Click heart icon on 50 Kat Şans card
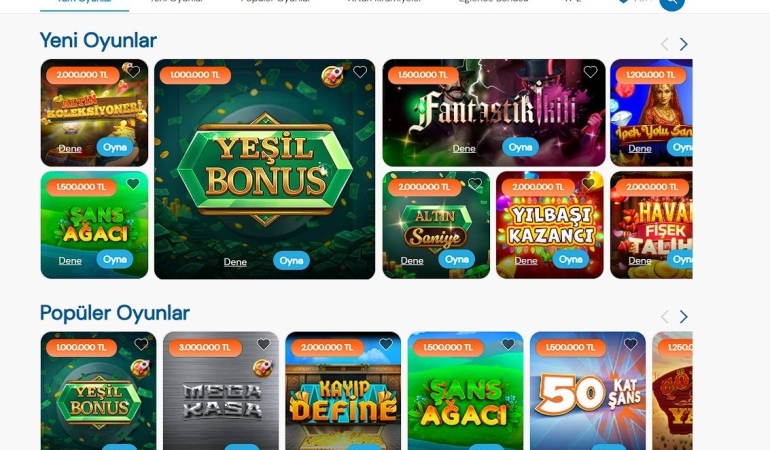Viewport: 770px width, 450px height. point(631,344)
